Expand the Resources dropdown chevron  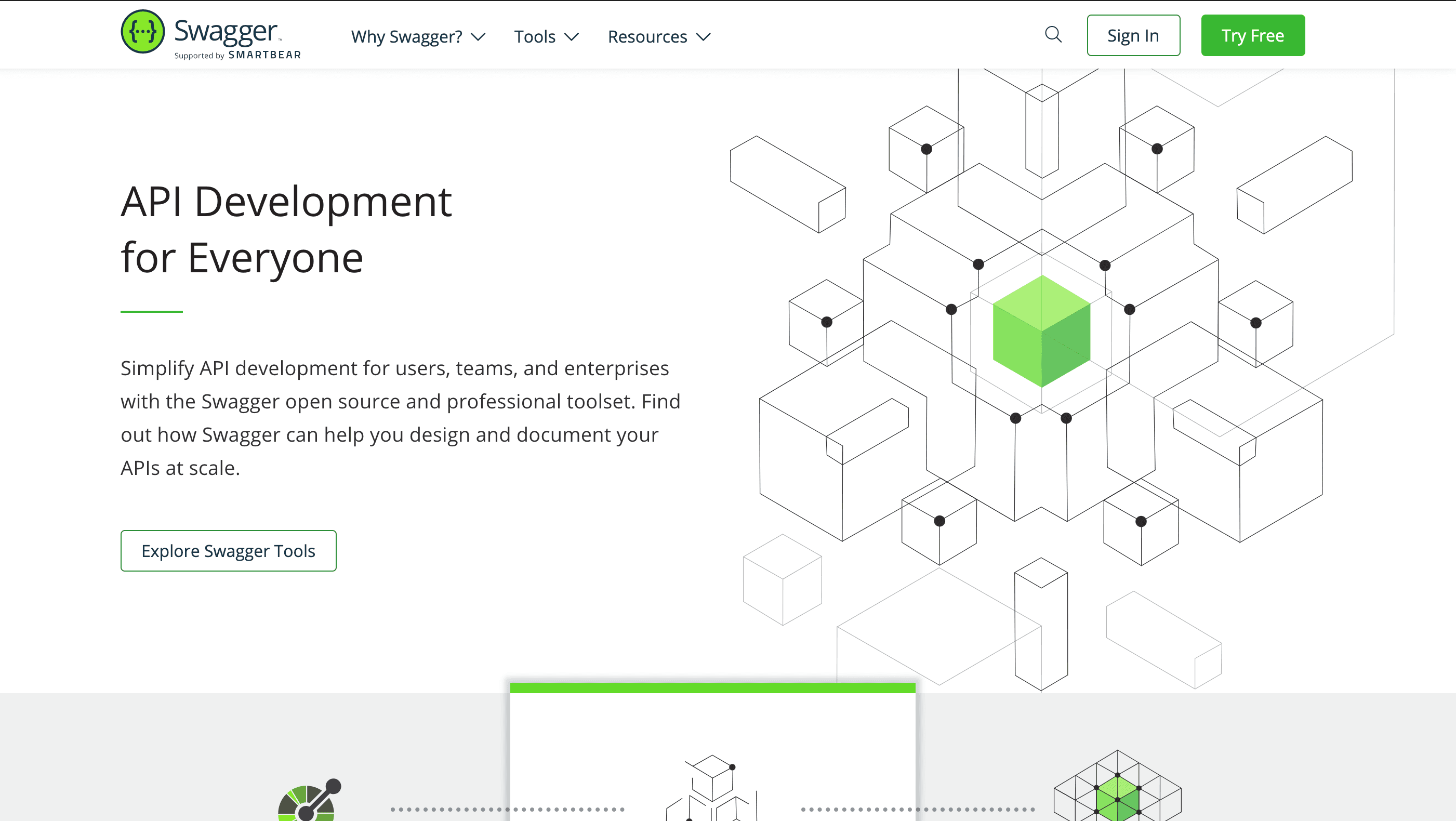coord(703,37)
